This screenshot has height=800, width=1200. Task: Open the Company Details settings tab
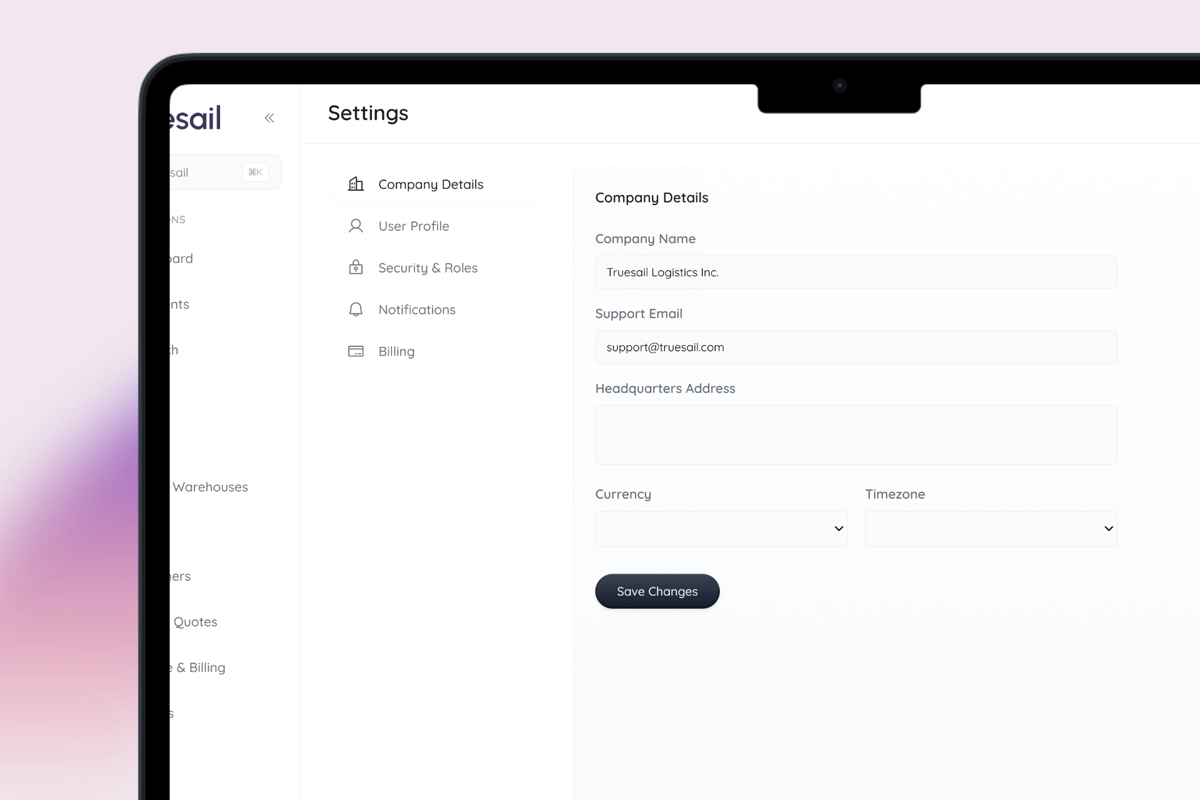[437, 184]
